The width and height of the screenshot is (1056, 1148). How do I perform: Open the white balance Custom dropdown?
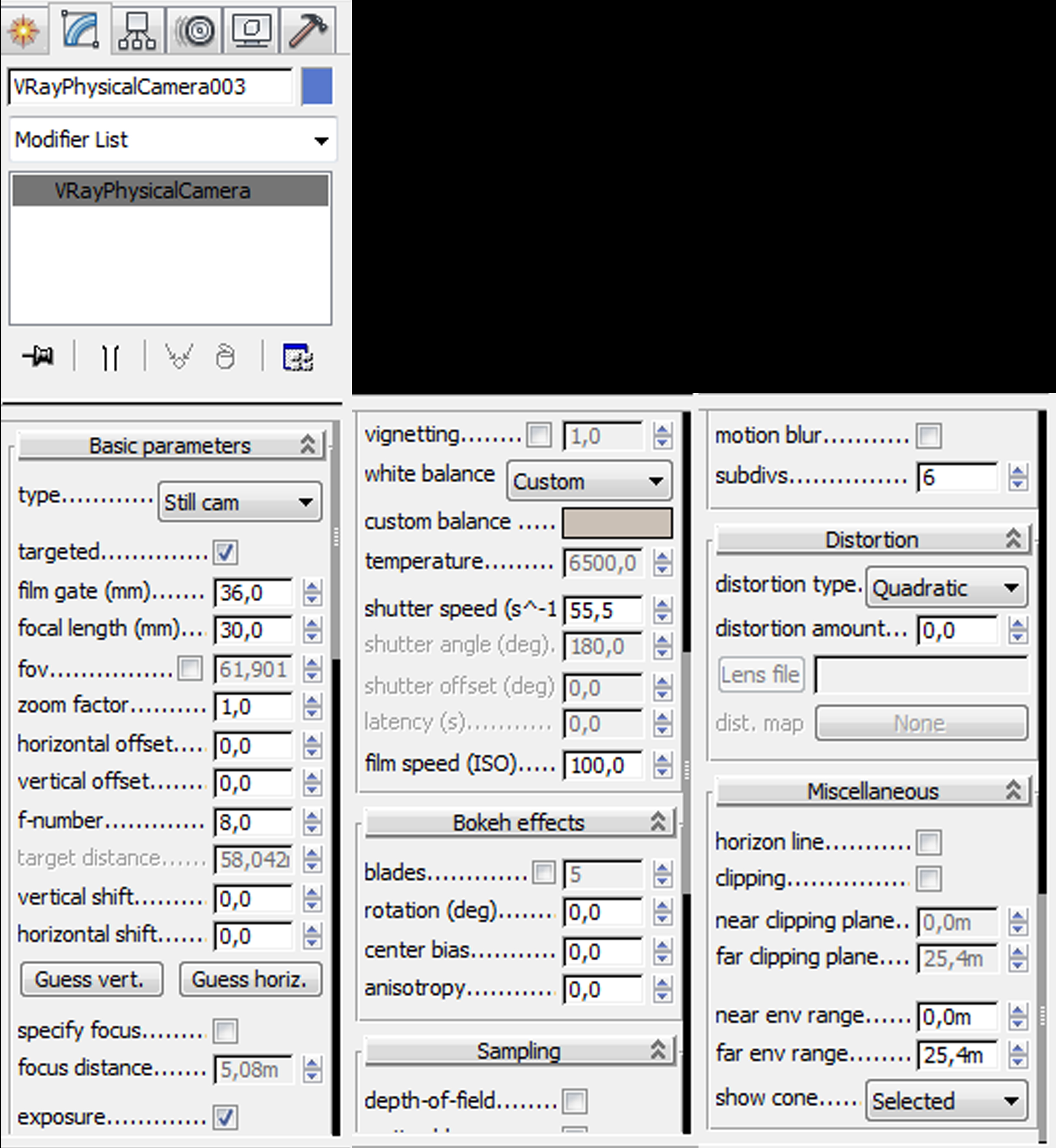pyautogui.click(x=589, y=482)
